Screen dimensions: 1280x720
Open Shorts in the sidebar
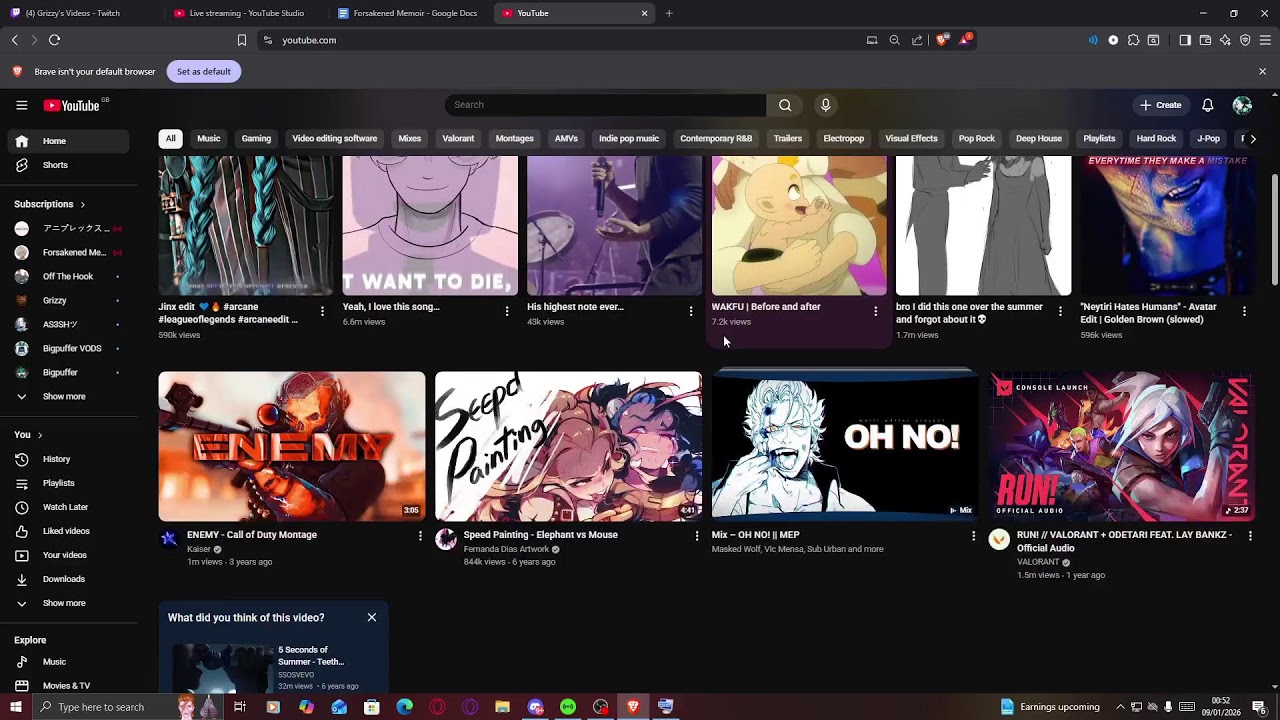tap(68, 165)
